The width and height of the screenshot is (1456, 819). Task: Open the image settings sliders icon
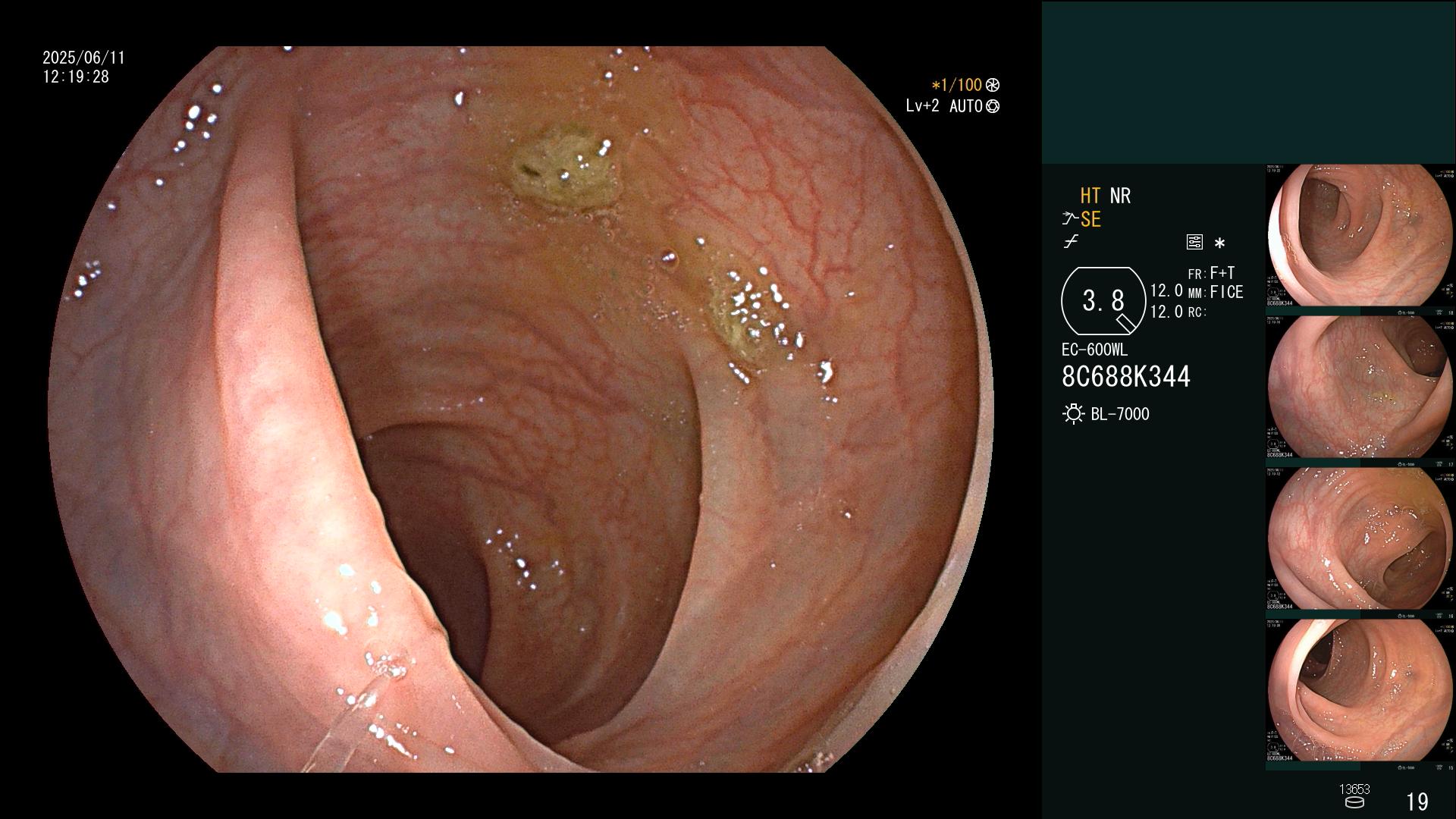1194,243
